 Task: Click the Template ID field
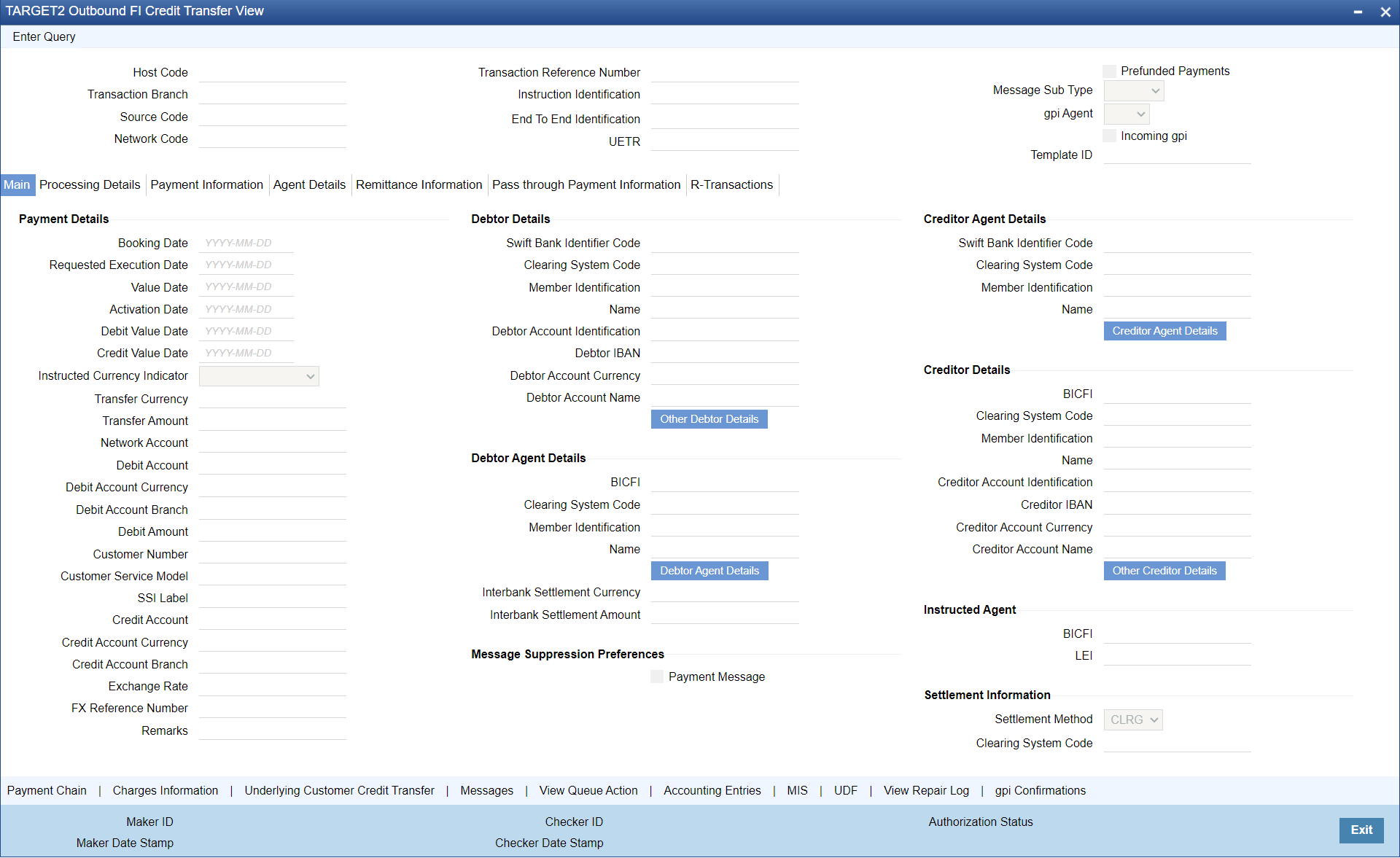click(x=1178, y=155)
